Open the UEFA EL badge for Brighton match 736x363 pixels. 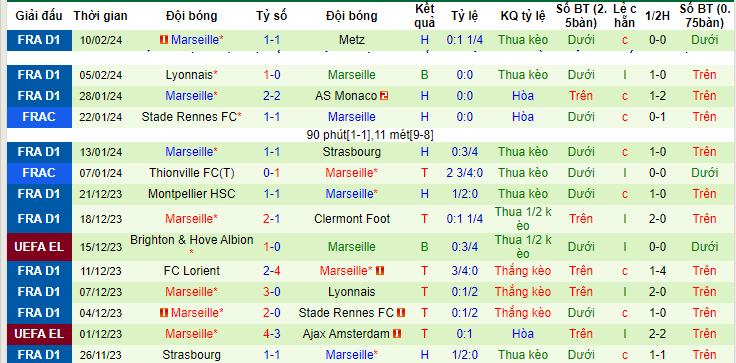39,247
